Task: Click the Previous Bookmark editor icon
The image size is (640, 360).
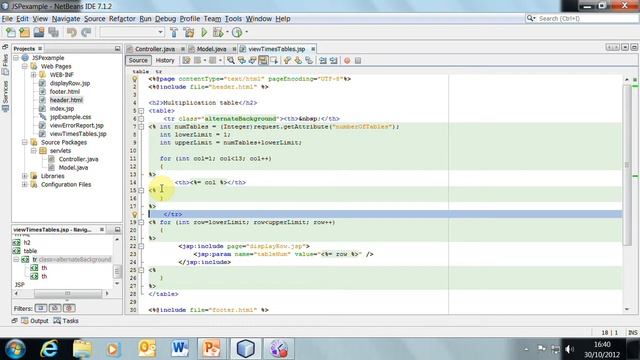Action: (x=287, y=60)
